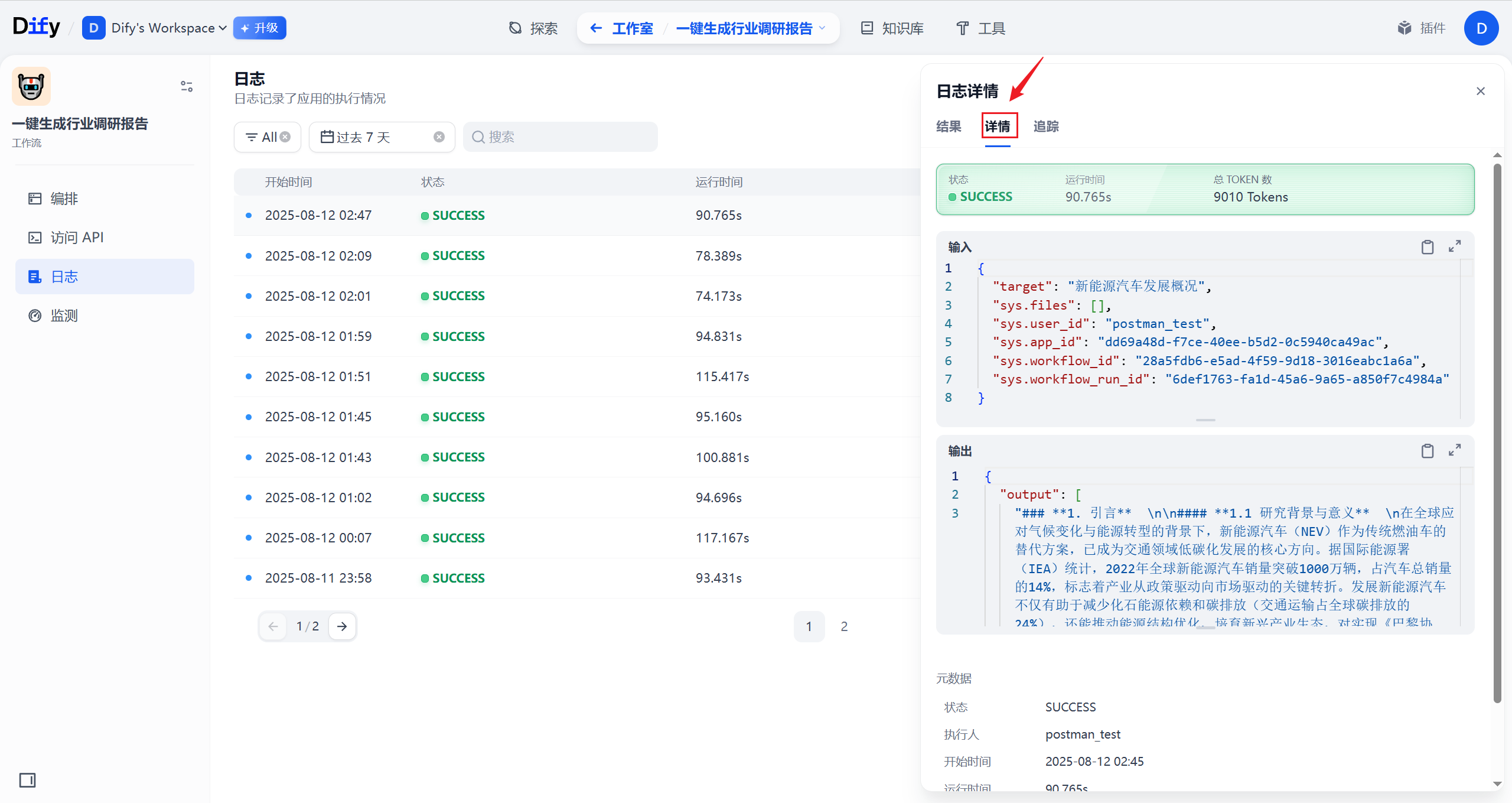The image size is (1512, 803).
Task: Open the Dify's Workspace dropdown
Action: point(155,28)
